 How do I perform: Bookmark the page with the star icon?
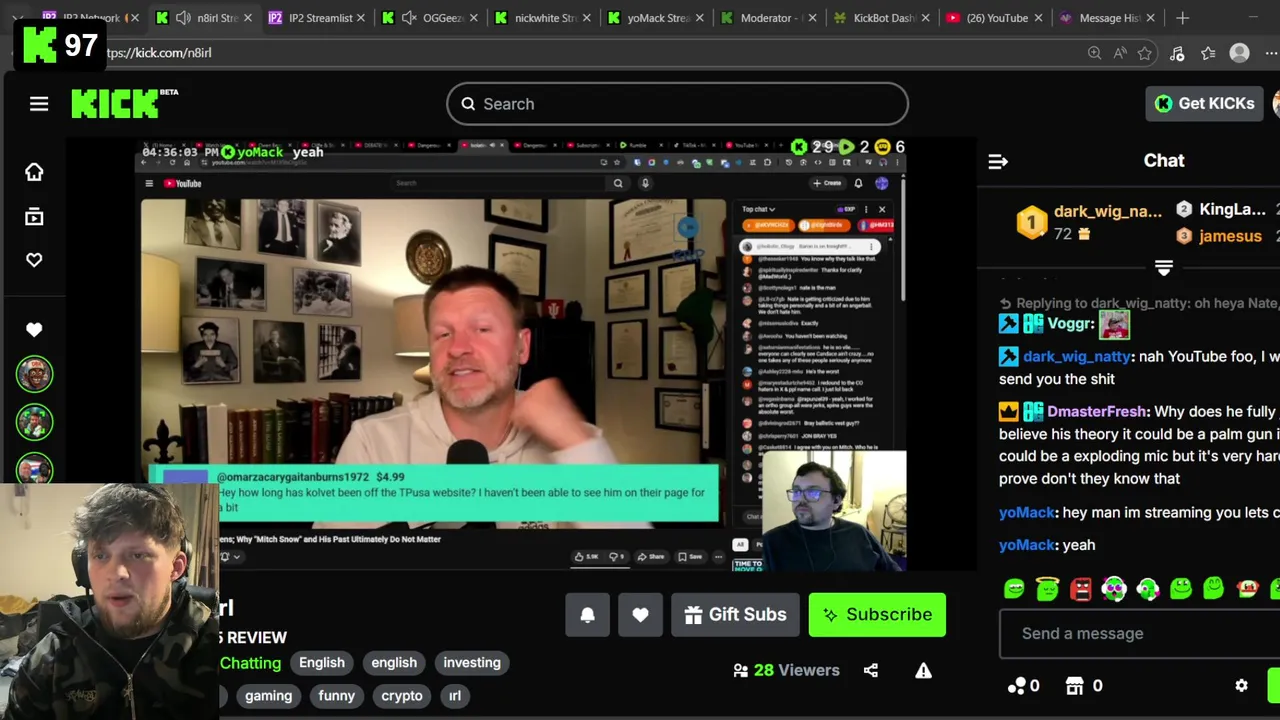(x=1145, y=53)
